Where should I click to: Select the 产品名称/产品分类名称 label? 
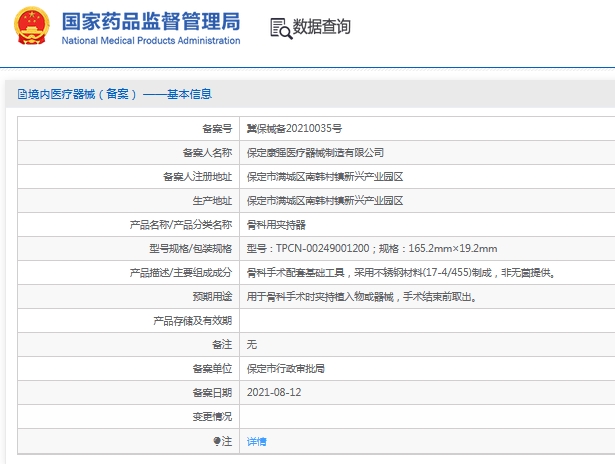click(181, 225)
